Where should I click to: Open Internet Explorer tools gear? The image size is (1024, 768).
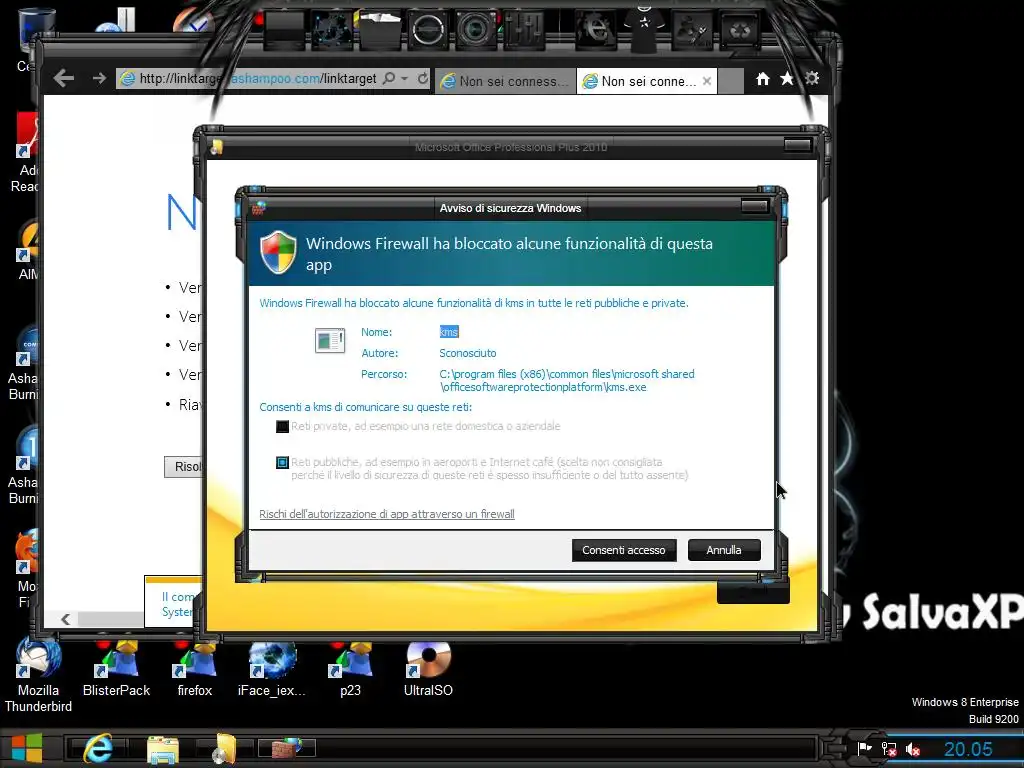click(812, 78)
